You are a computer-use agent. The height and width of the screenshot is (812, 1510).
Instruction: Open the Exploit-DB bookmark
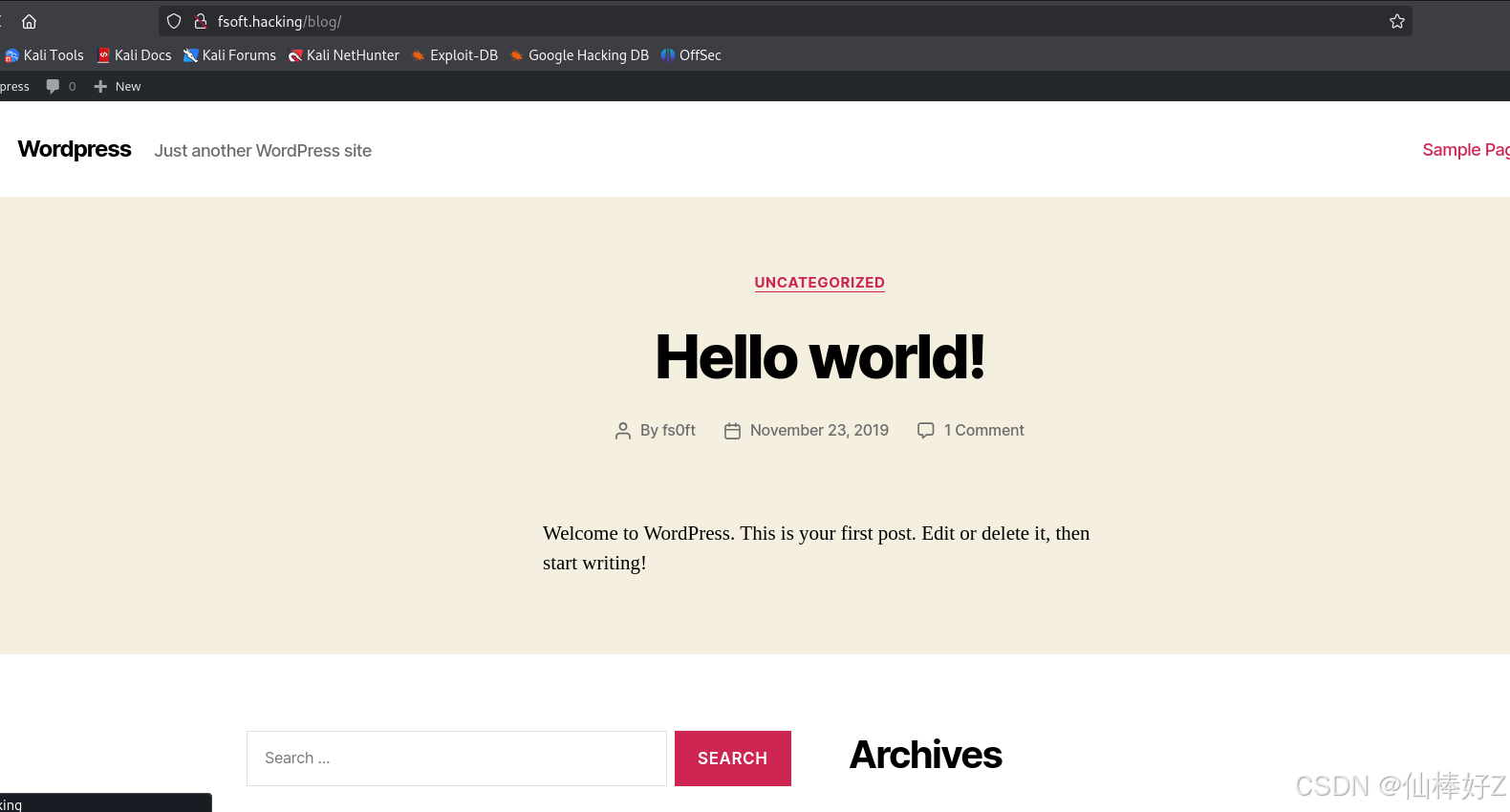[x=455, y=55]
